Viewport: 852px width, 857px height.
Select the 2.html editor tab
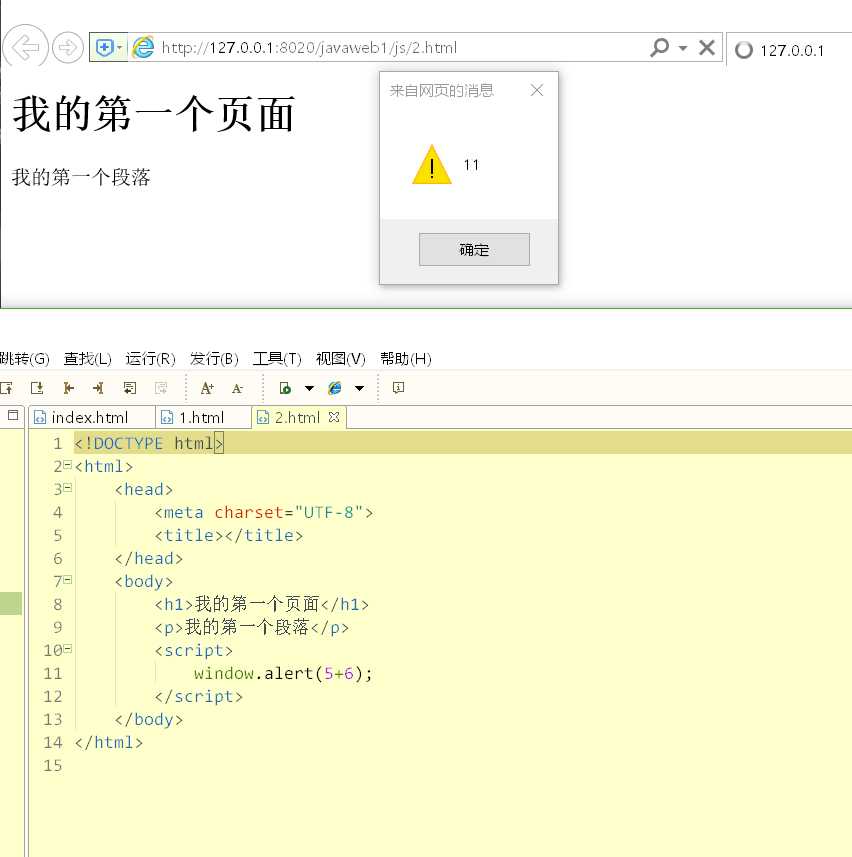[x=297, y=418]
